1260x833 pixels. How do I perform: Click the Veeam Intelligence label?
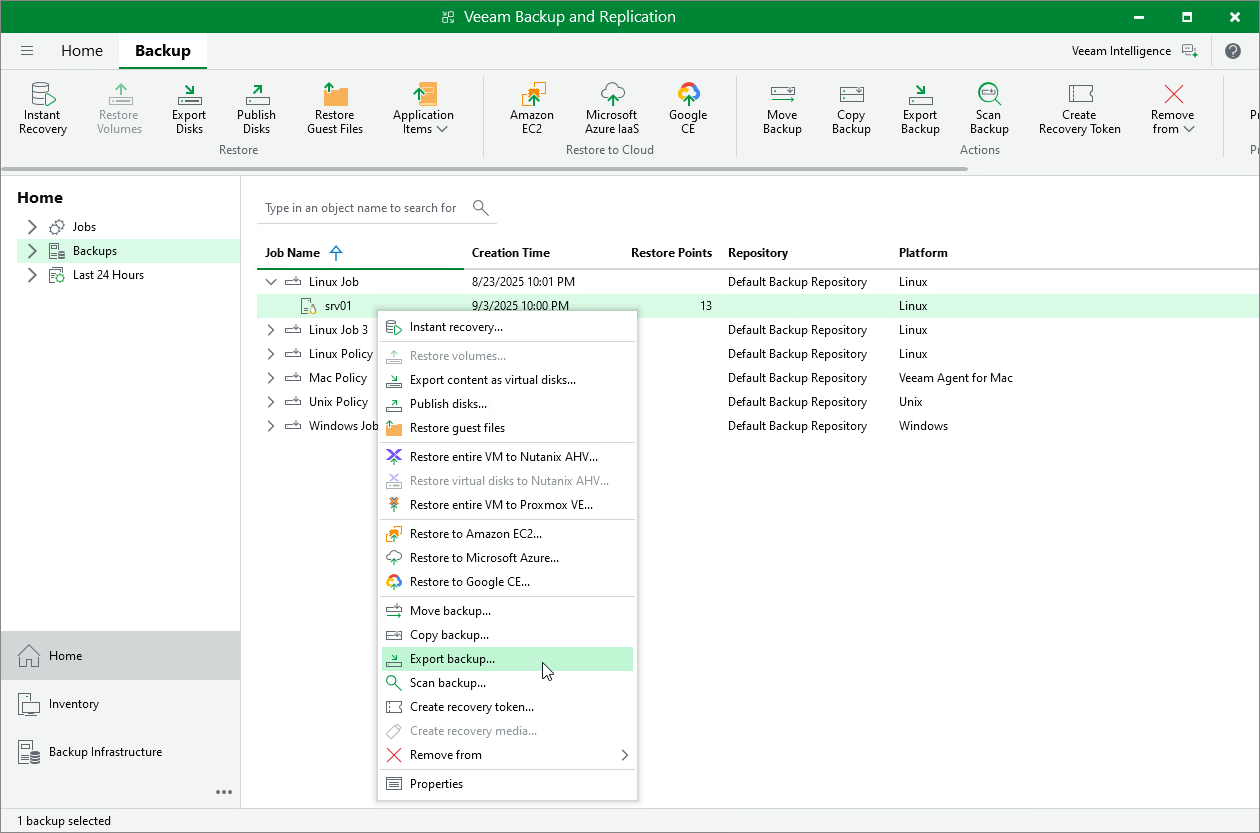pyautogui.click(x=1121, y=51)
